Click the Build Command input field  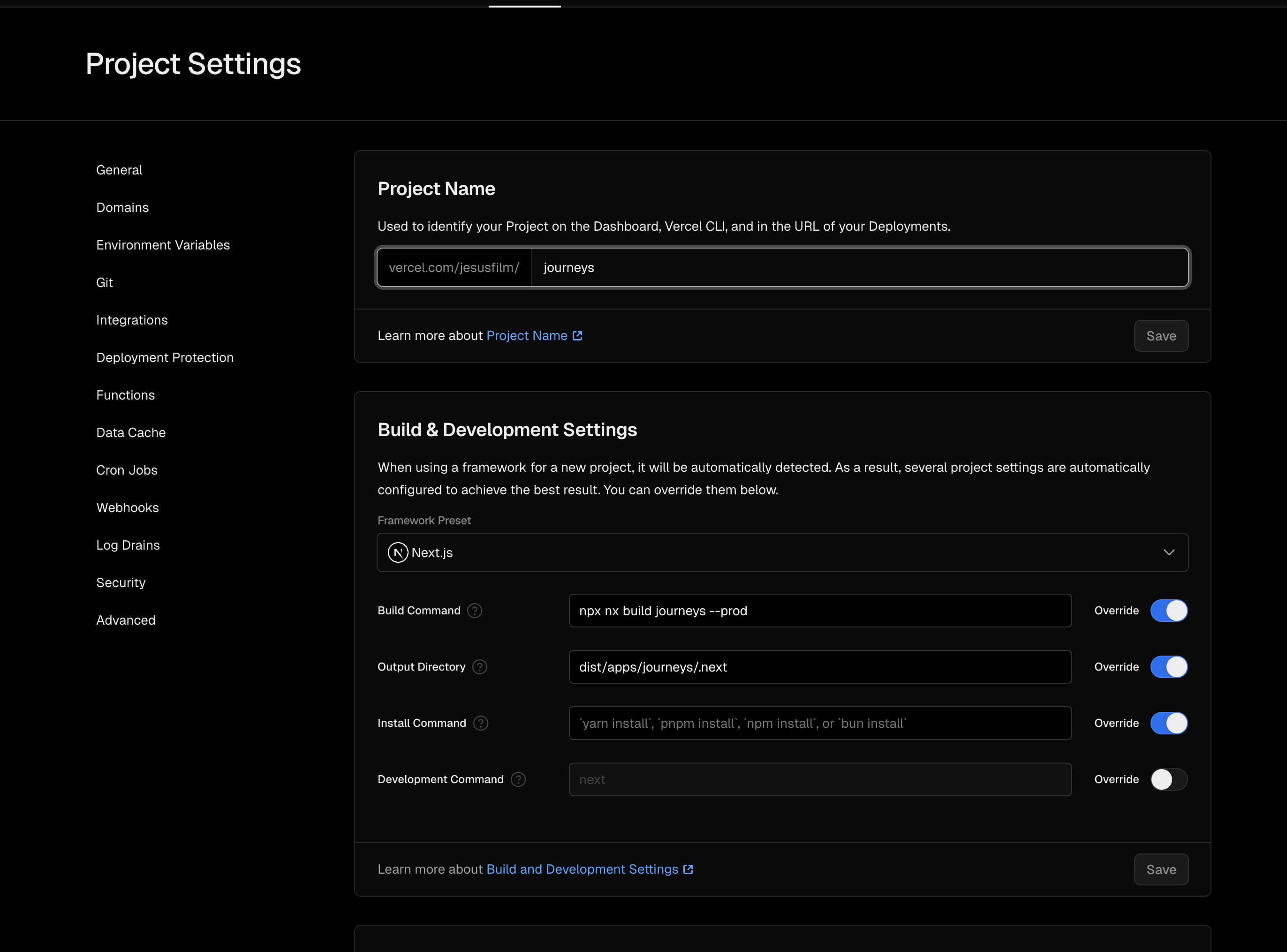pyautogui.click(x=820, y=610)
